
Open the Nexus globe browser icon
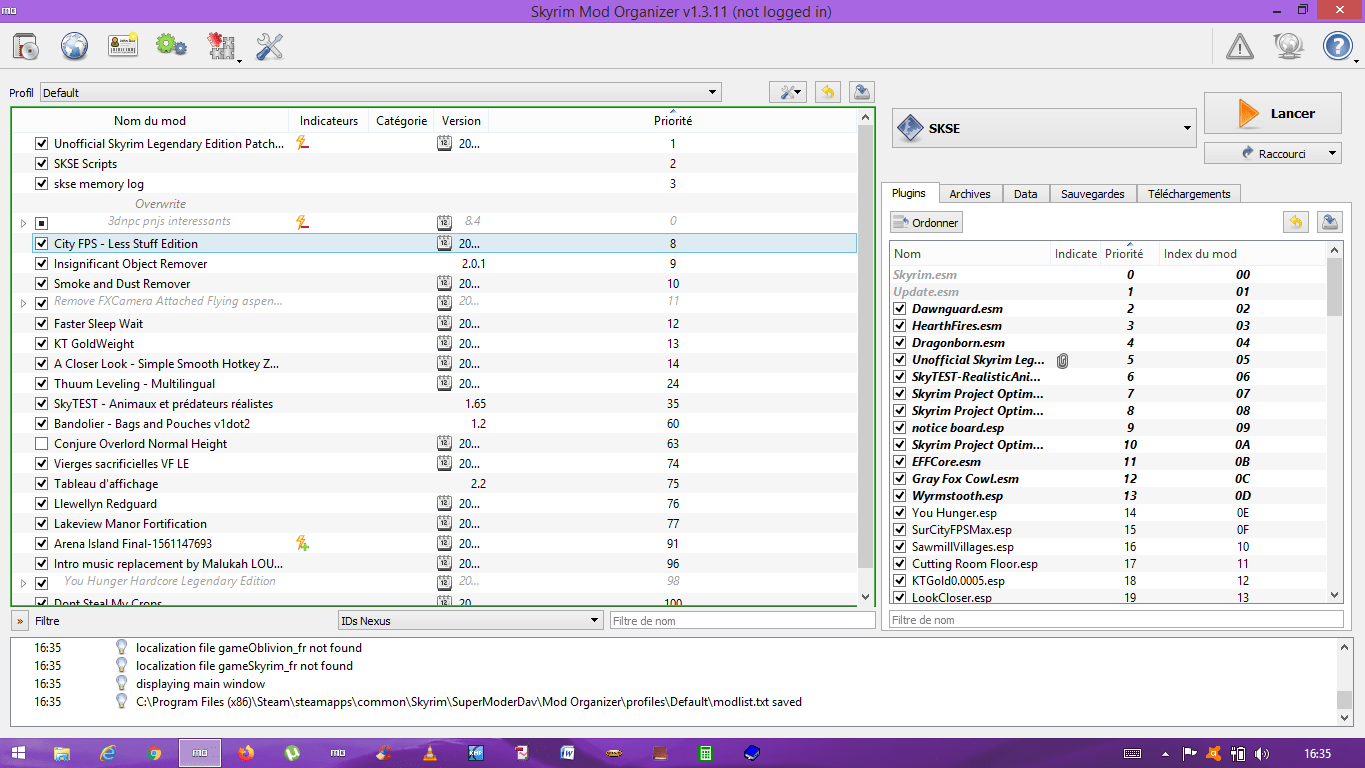(74, 46)
